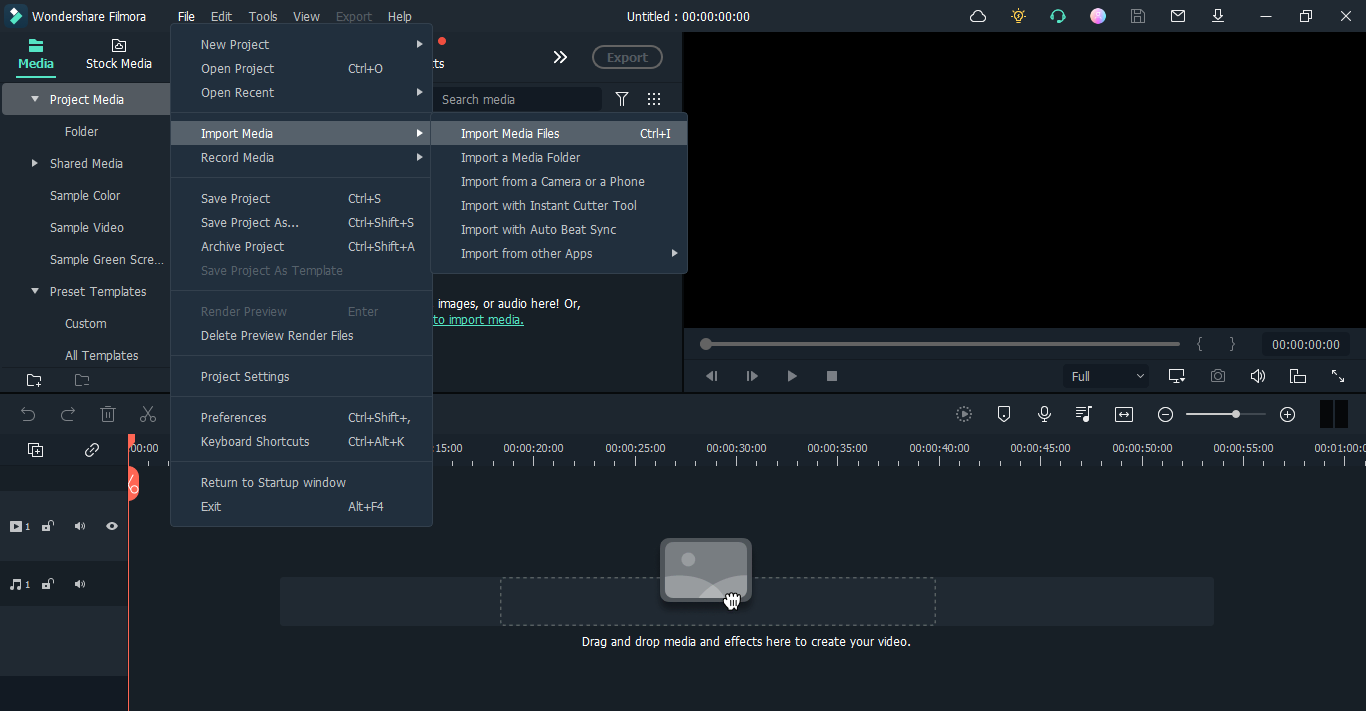Toggle lock on video track 1
The width and height of the screenshot is (1366, 711).
click(x=47, y=526)
